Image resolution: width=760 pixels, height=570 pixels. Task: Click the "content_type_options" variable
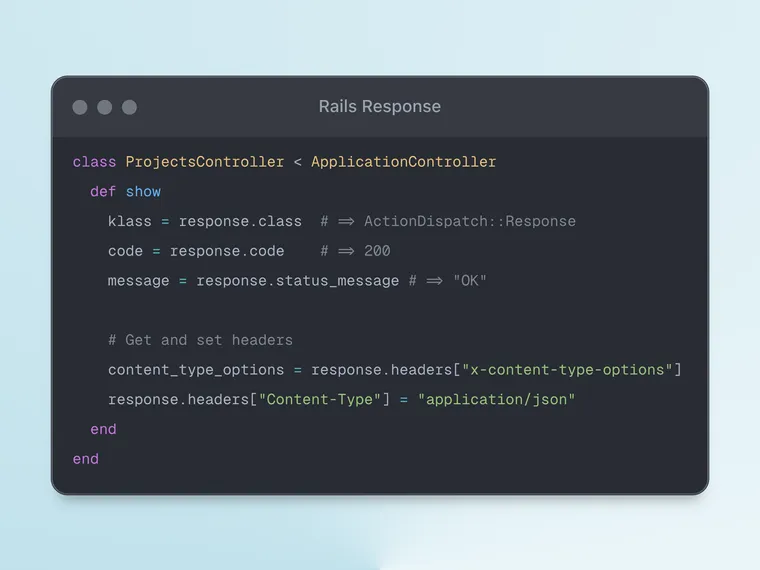196,370
